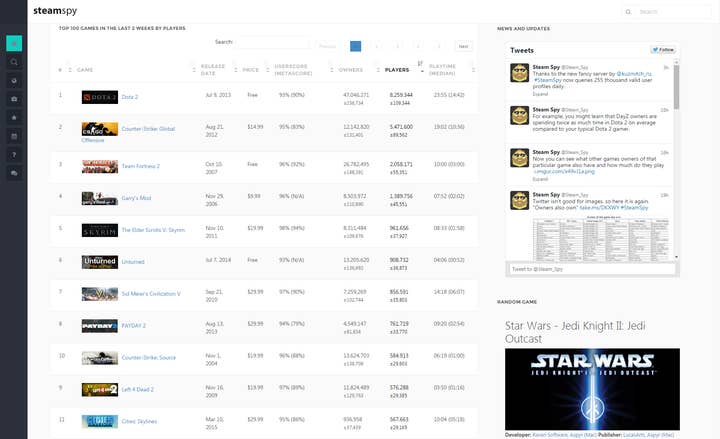720x439 pixels.
Task: Open the calendar sidebar icon
Action: pos(14,136)
